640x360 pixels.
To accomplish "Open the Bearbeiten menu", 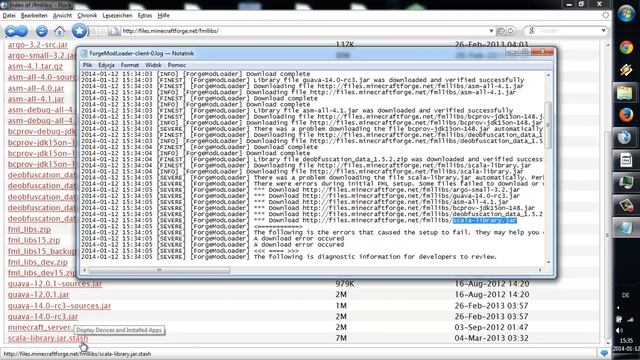I will pos(34,15).
